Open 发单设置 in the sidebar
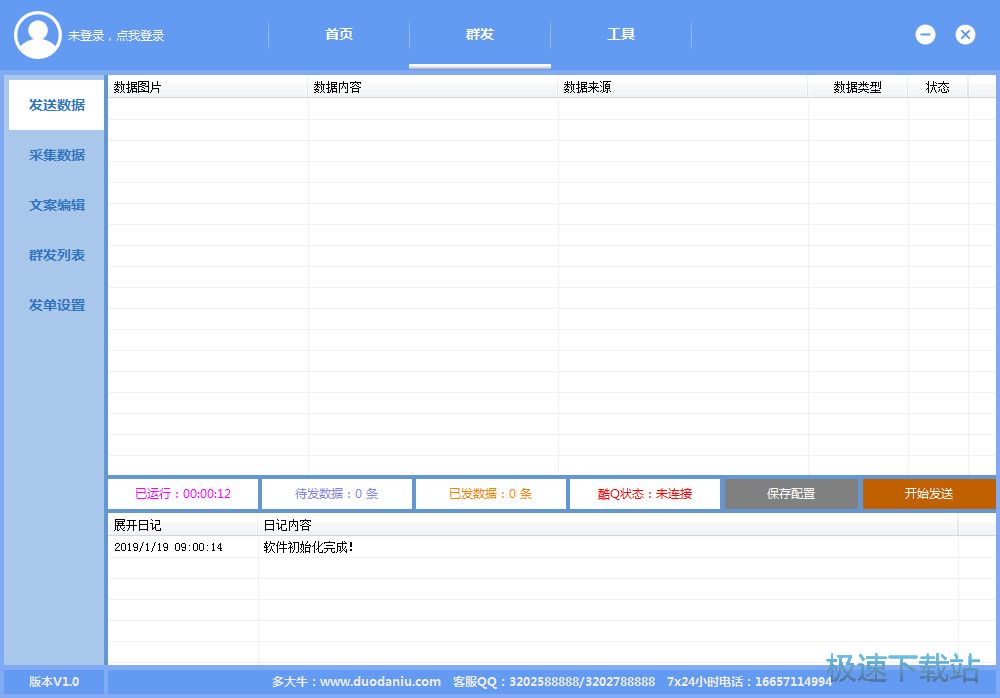The width and height of the screenshot is (1000, 698). tap(56, 305)
